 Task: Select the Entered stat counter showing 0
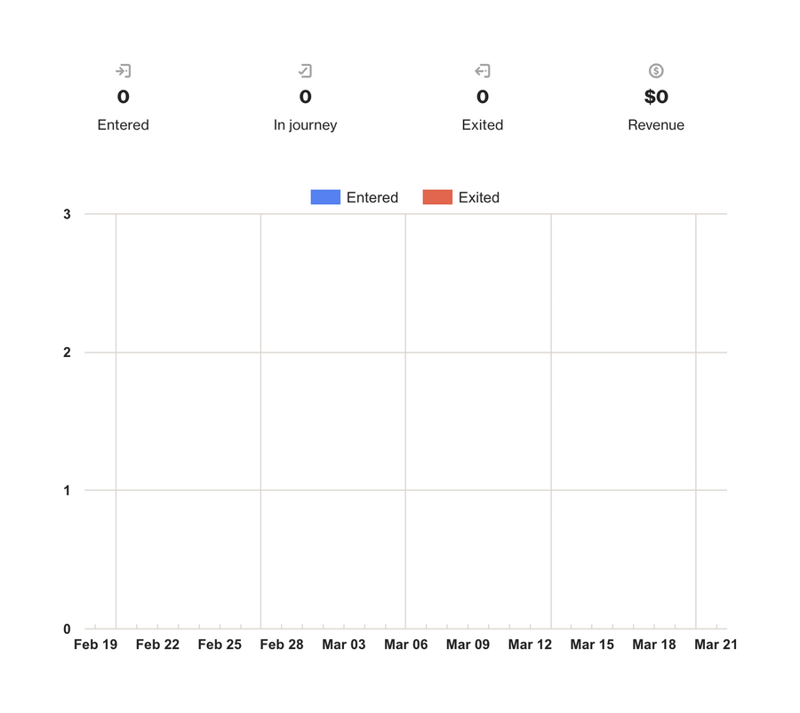(124, 97)
